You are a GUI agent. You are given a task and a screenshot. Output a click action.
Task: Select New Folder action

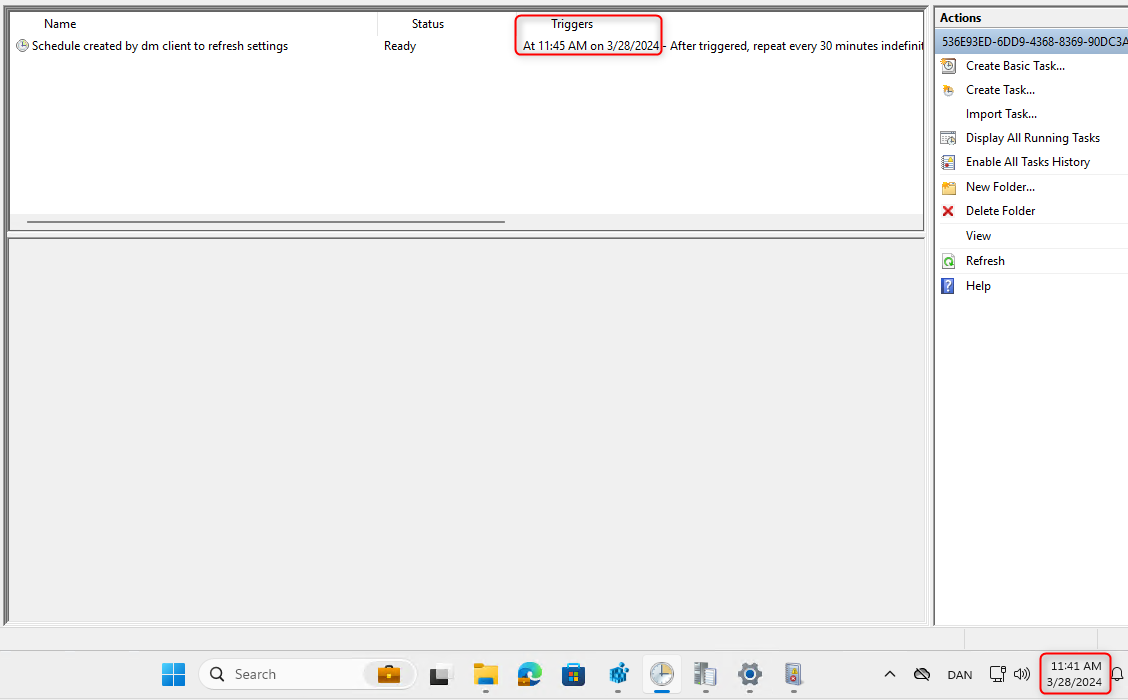click(1000, 187)
